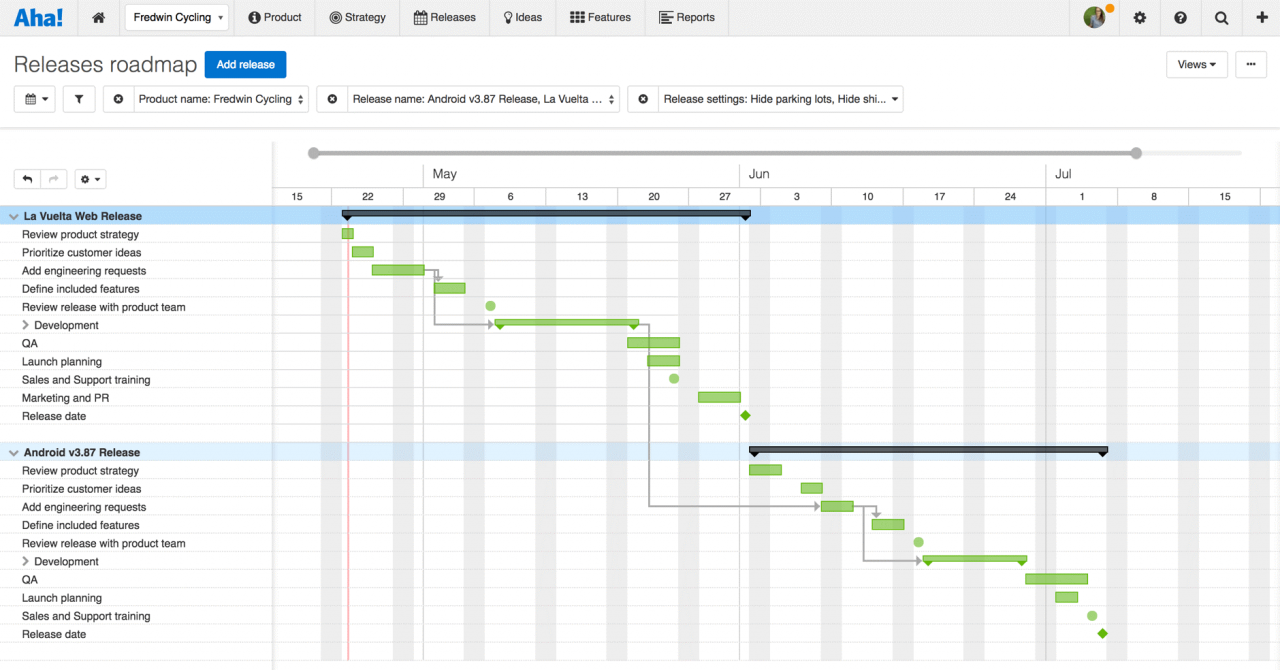This screenshot has width=1280, height=670.
Task: Open search with magnifier icon
Action: pos(1222,18)
